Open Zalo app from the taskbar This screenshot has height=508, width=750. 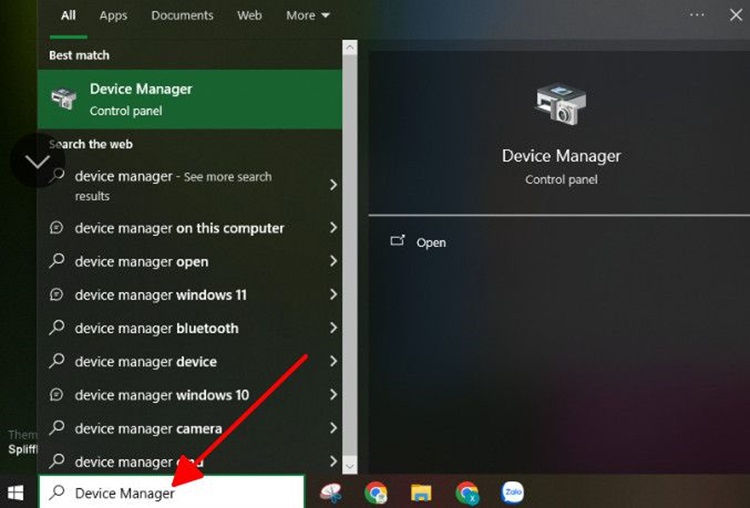click(512, 492)
